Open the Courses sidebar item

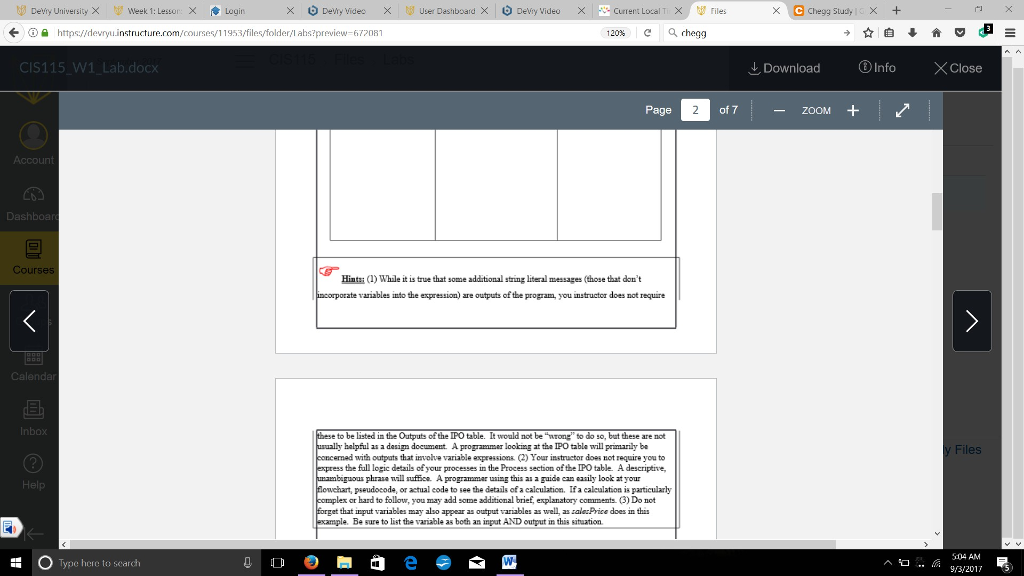coord(33,255)
